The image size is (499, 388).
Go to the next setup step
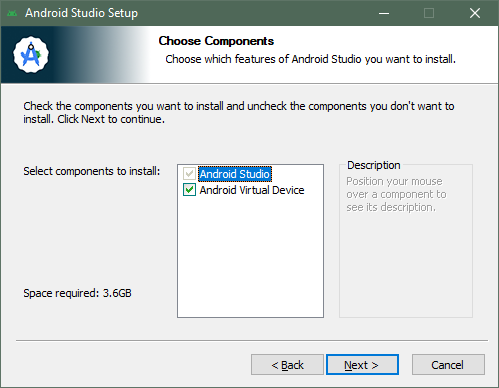point(362,365)
